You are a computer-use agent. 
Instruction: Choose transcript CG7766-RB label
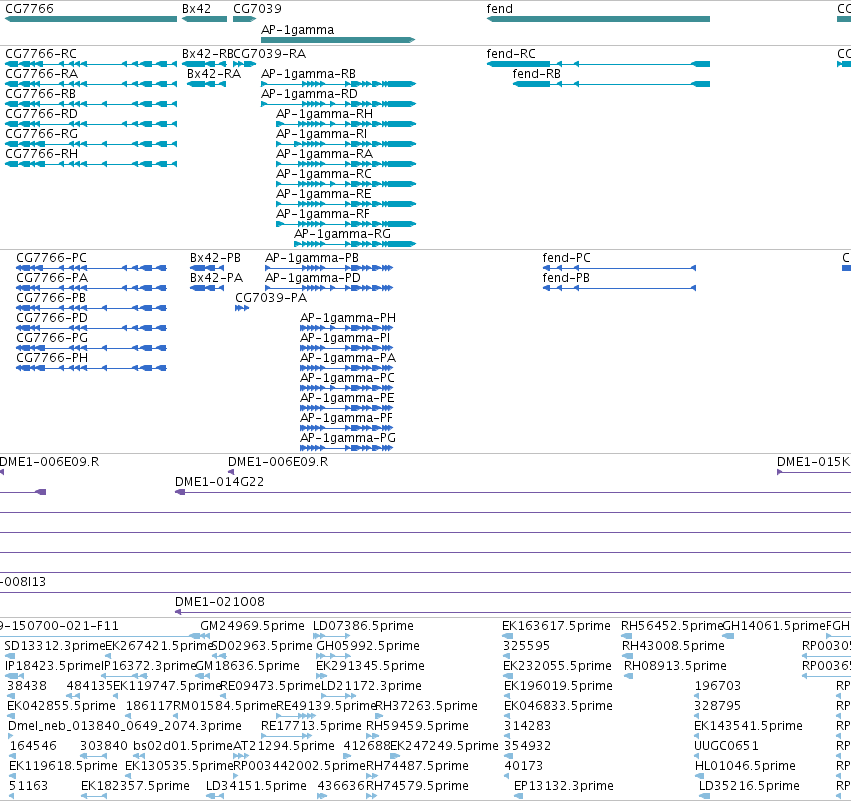click(40, 94)
